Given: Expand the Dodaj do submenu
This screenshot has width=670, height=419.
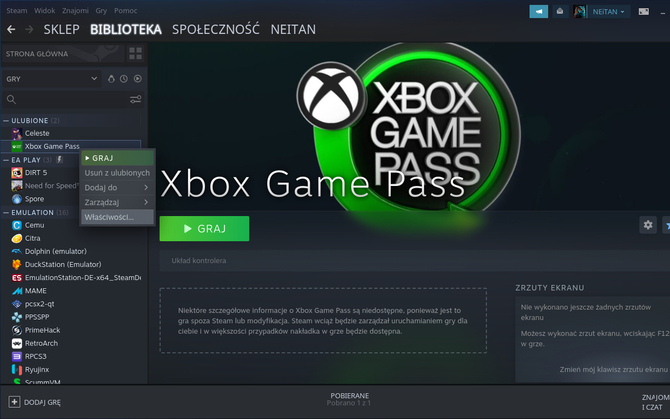Looking at the screenshot, I should point(117,188).
